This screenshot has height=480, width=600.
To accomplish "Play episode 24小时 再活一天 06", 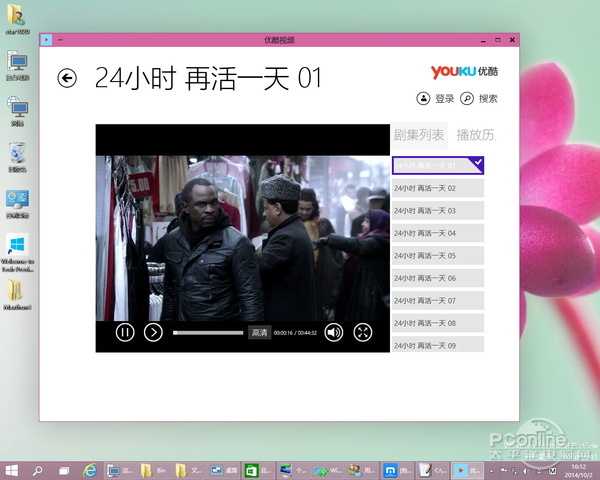I will point(438,278).
